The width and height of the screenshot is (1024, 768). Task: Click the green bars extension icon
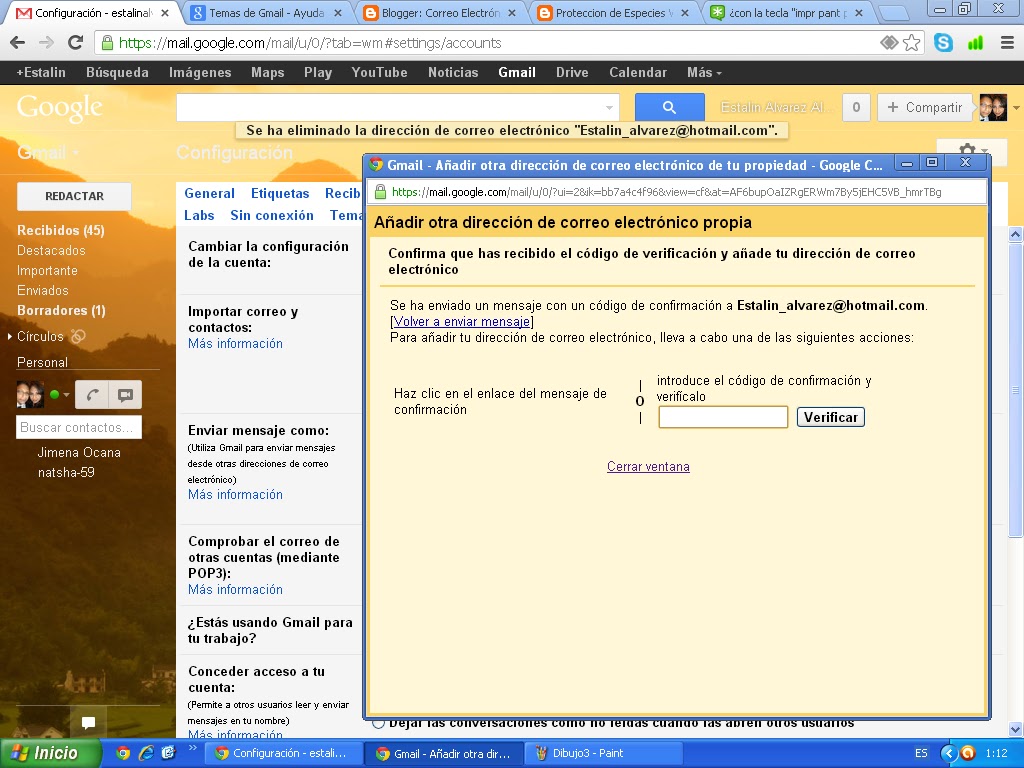[x=975, y=43]
